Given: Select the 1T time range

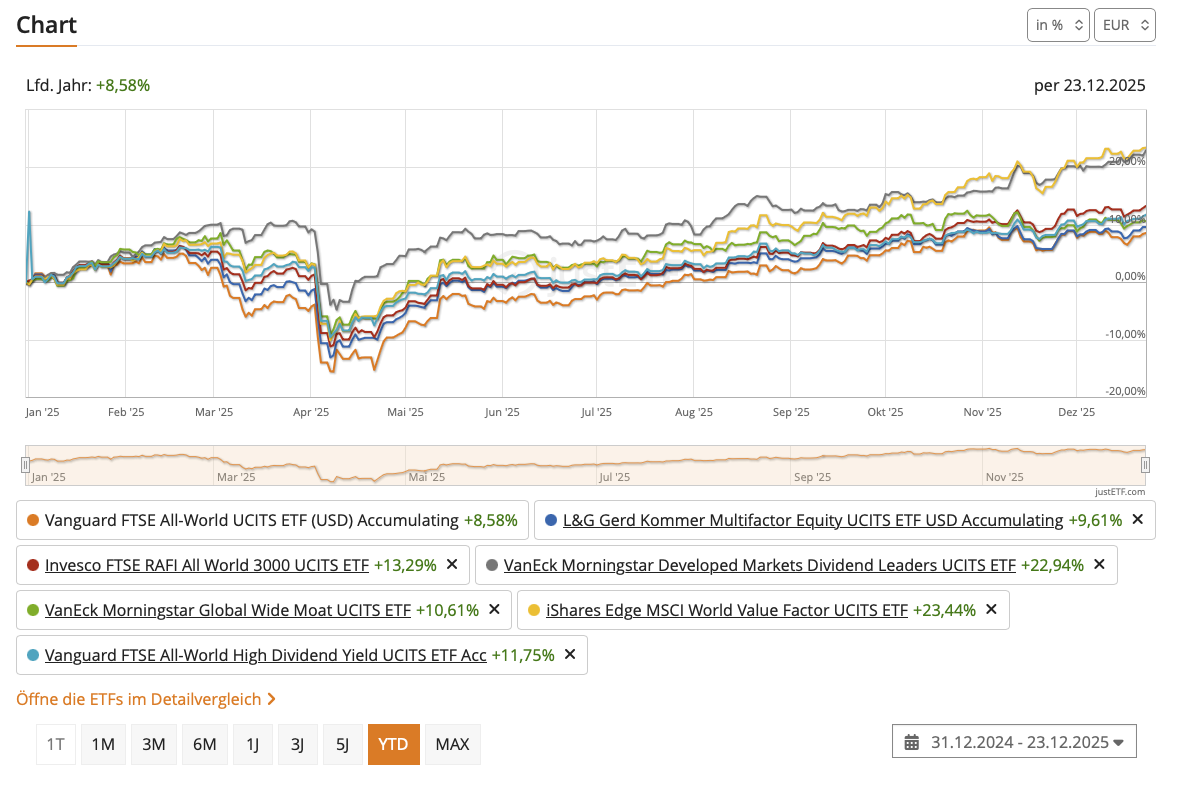Looking at the screenshot, I should pos(56,744).
